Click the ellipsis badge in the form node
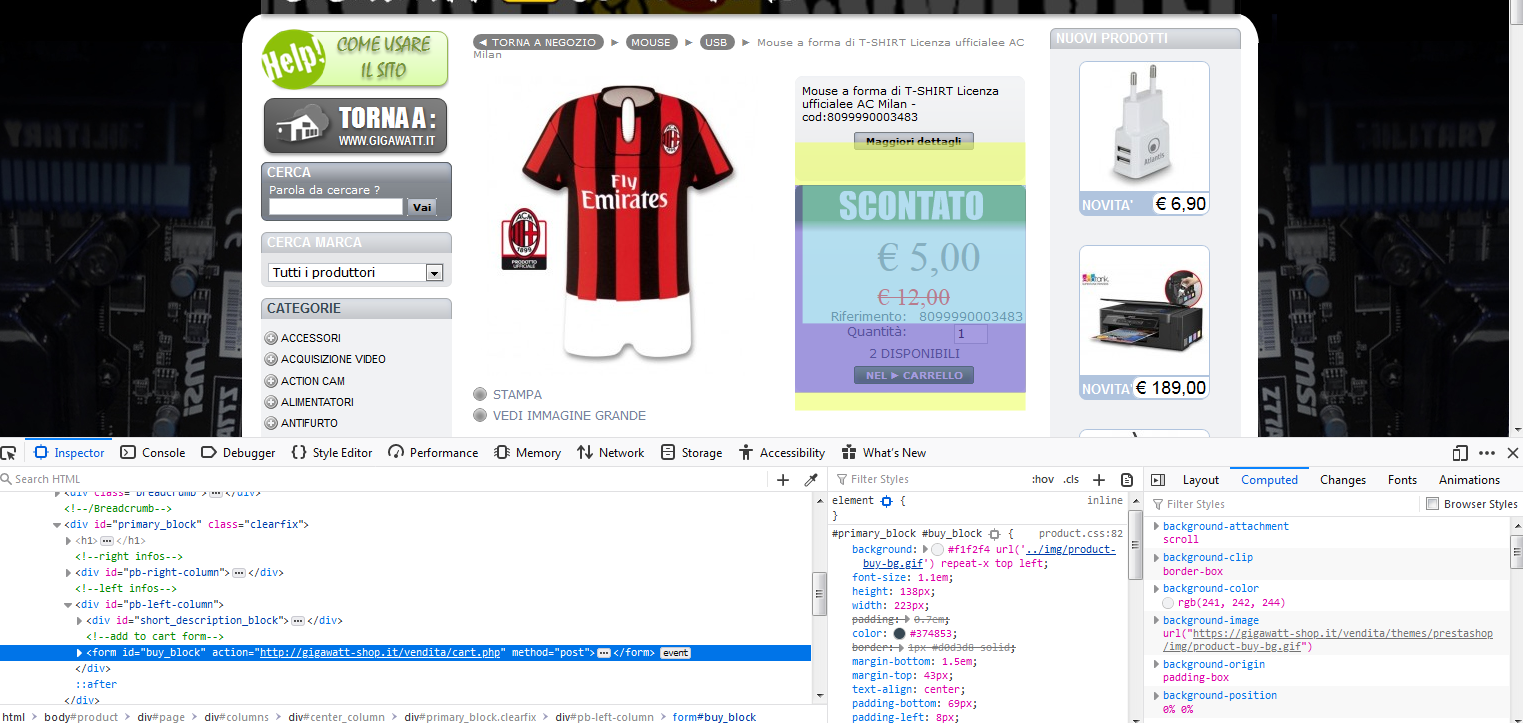The width and height of the screenshot is (1523, 723). click(604, 653)
